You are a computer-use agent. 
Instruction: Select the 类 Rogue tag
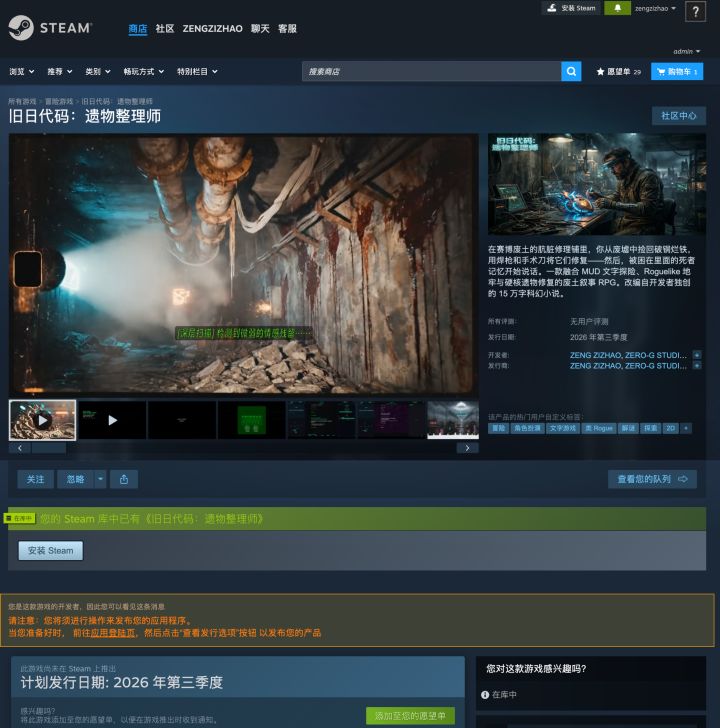(599, 428)
